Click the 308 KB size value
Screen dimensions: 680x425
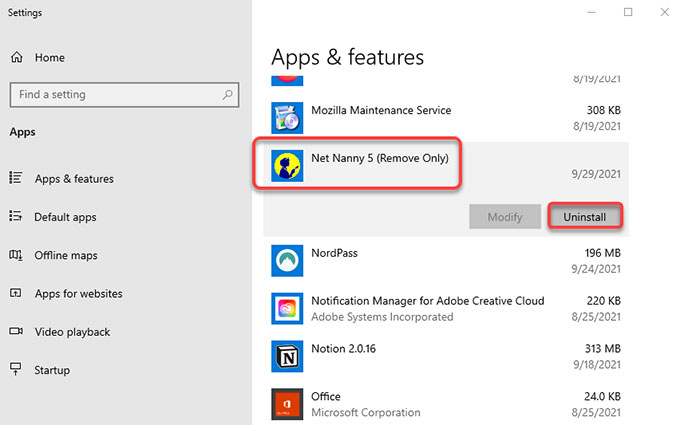[603, 110]
